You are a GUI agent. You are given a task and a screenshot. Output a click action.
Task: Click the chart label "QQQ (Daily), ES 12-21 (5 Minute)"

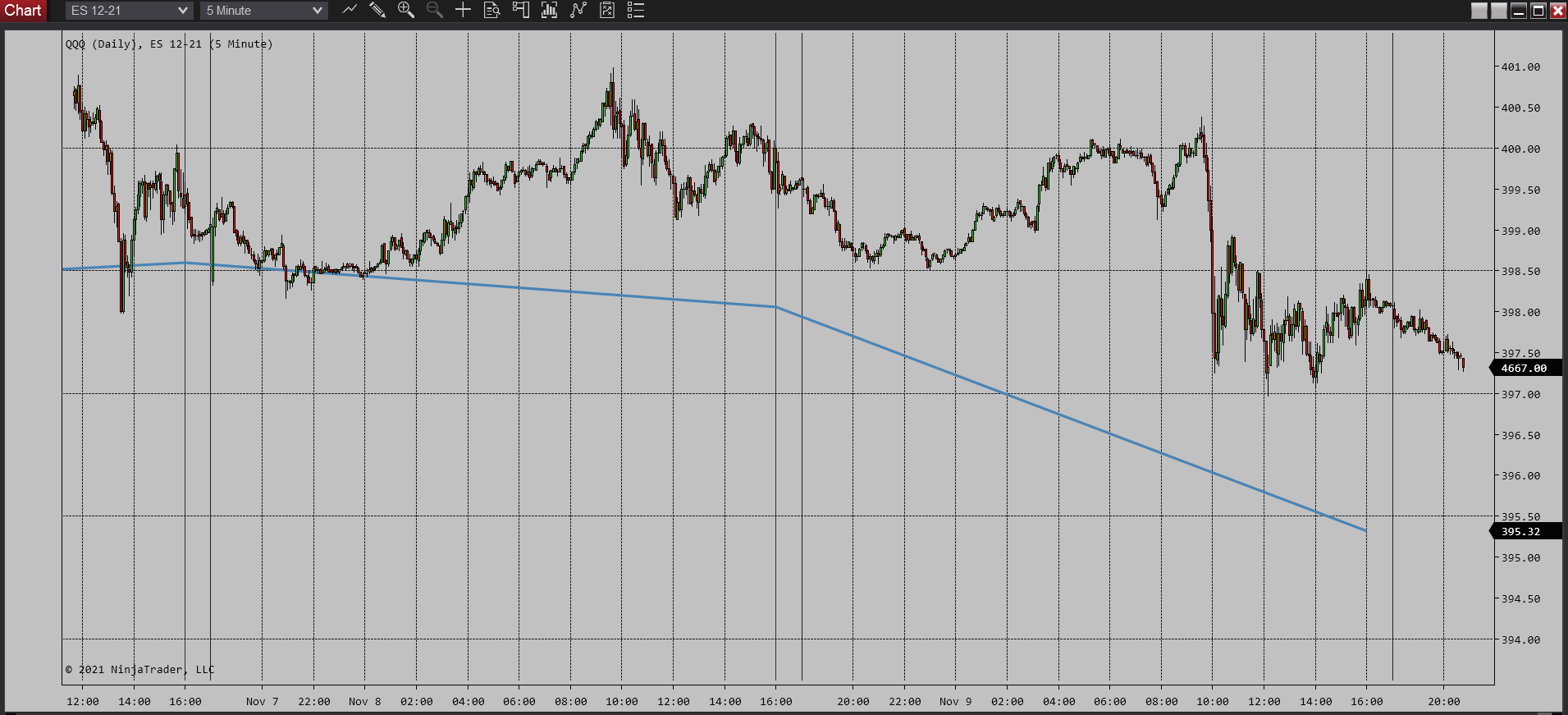coord(169,44)
